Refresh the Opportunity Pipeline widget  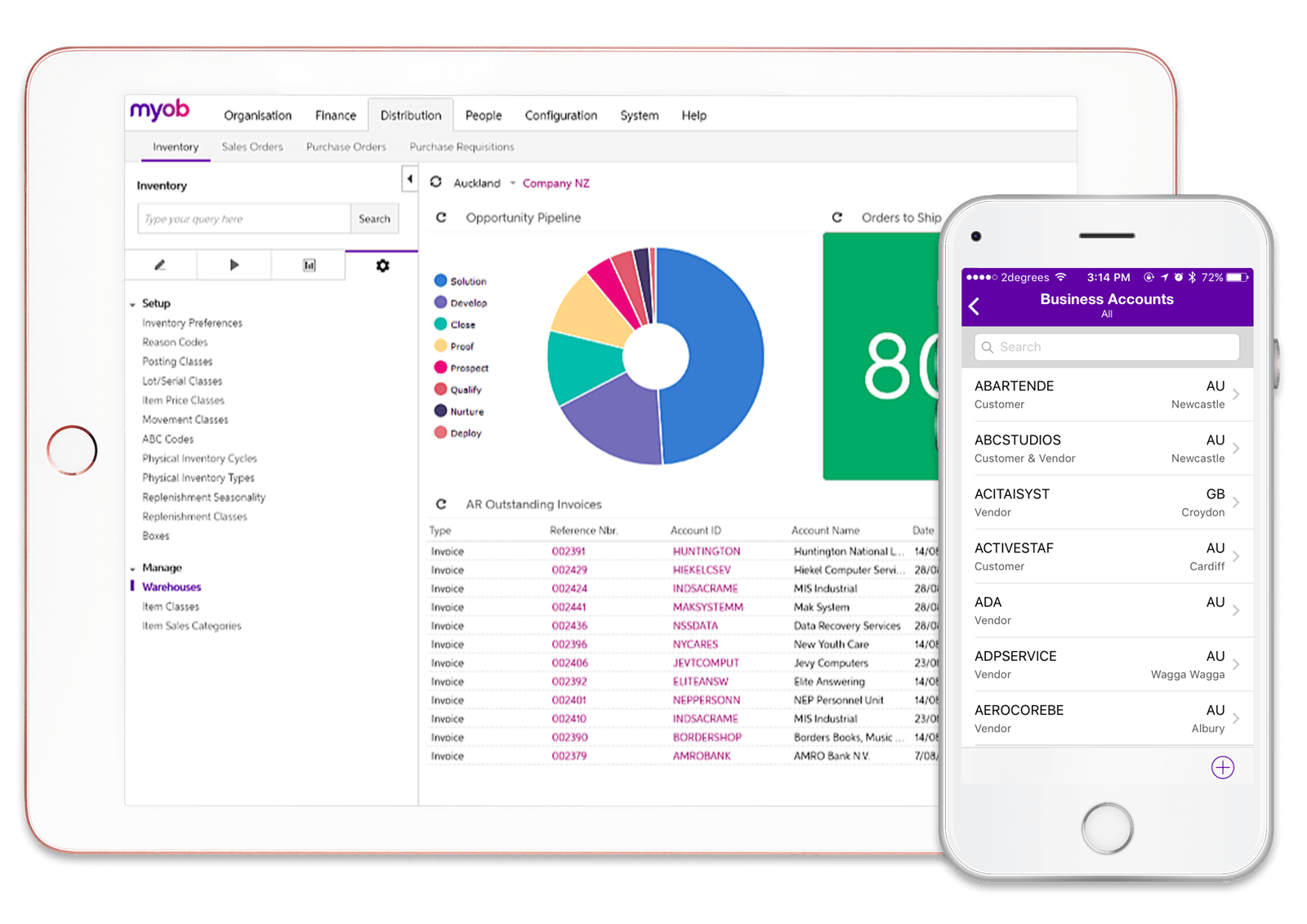441,217
